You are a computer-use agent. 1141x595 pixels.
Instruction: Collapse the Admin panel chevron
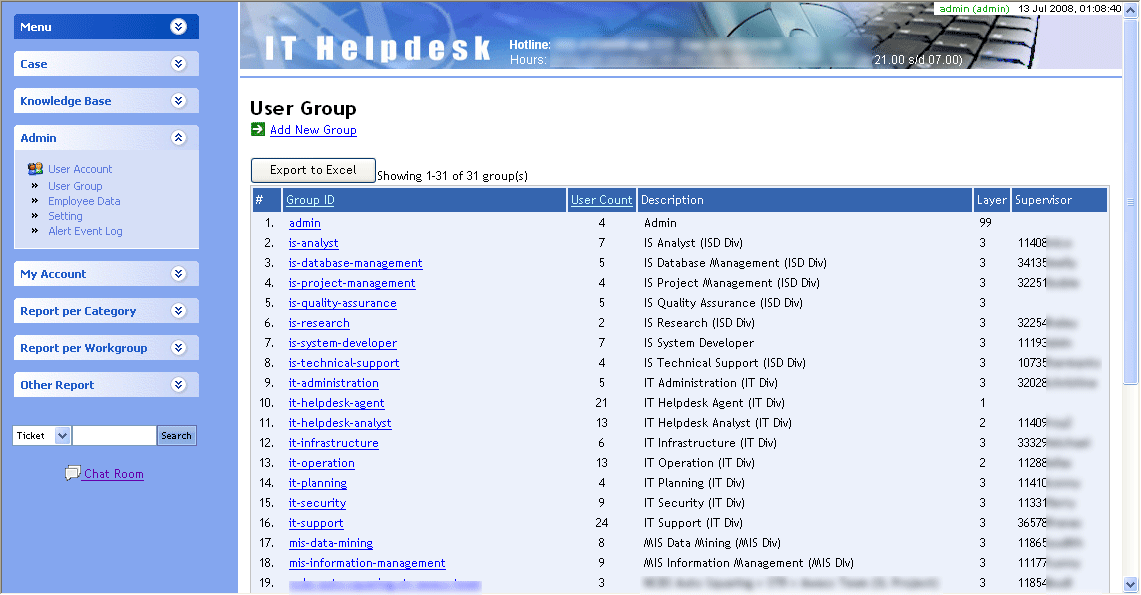[x=179, y=138]
